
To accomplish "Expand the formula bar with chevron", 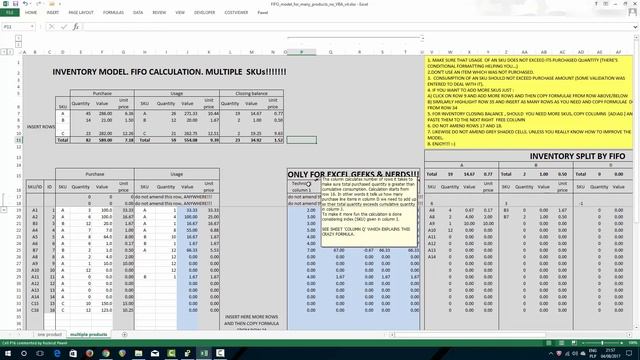I will (x=635, y=27).
